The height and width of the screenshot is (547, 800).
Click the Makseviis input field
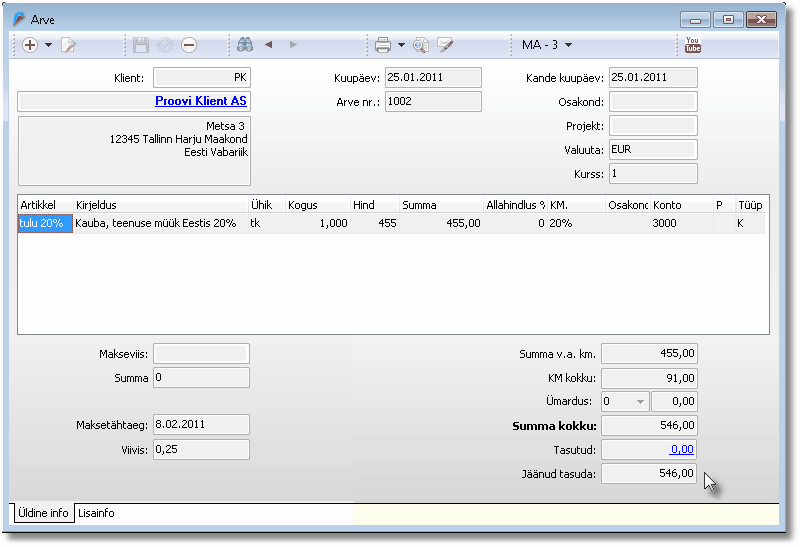[201, 353]
